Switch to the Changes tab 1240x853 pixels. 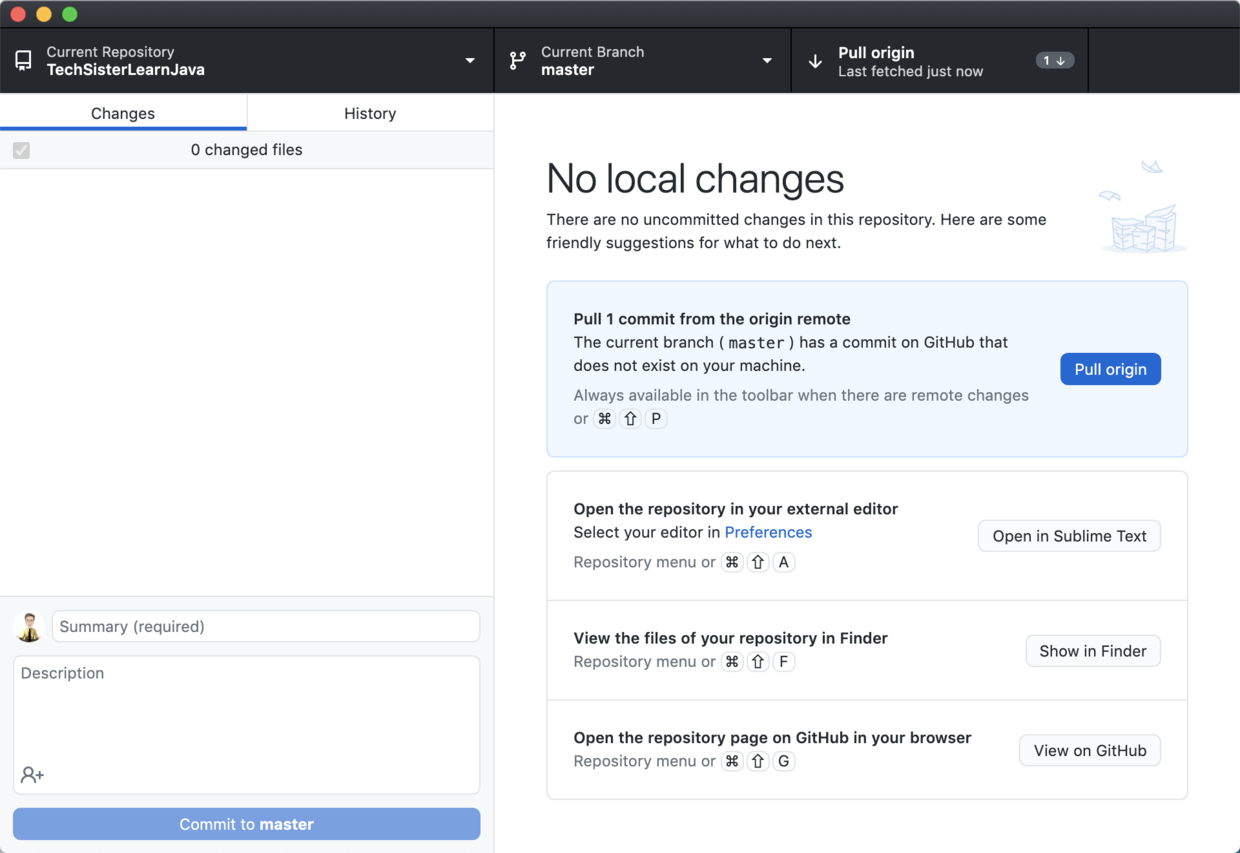coord(123,113)
